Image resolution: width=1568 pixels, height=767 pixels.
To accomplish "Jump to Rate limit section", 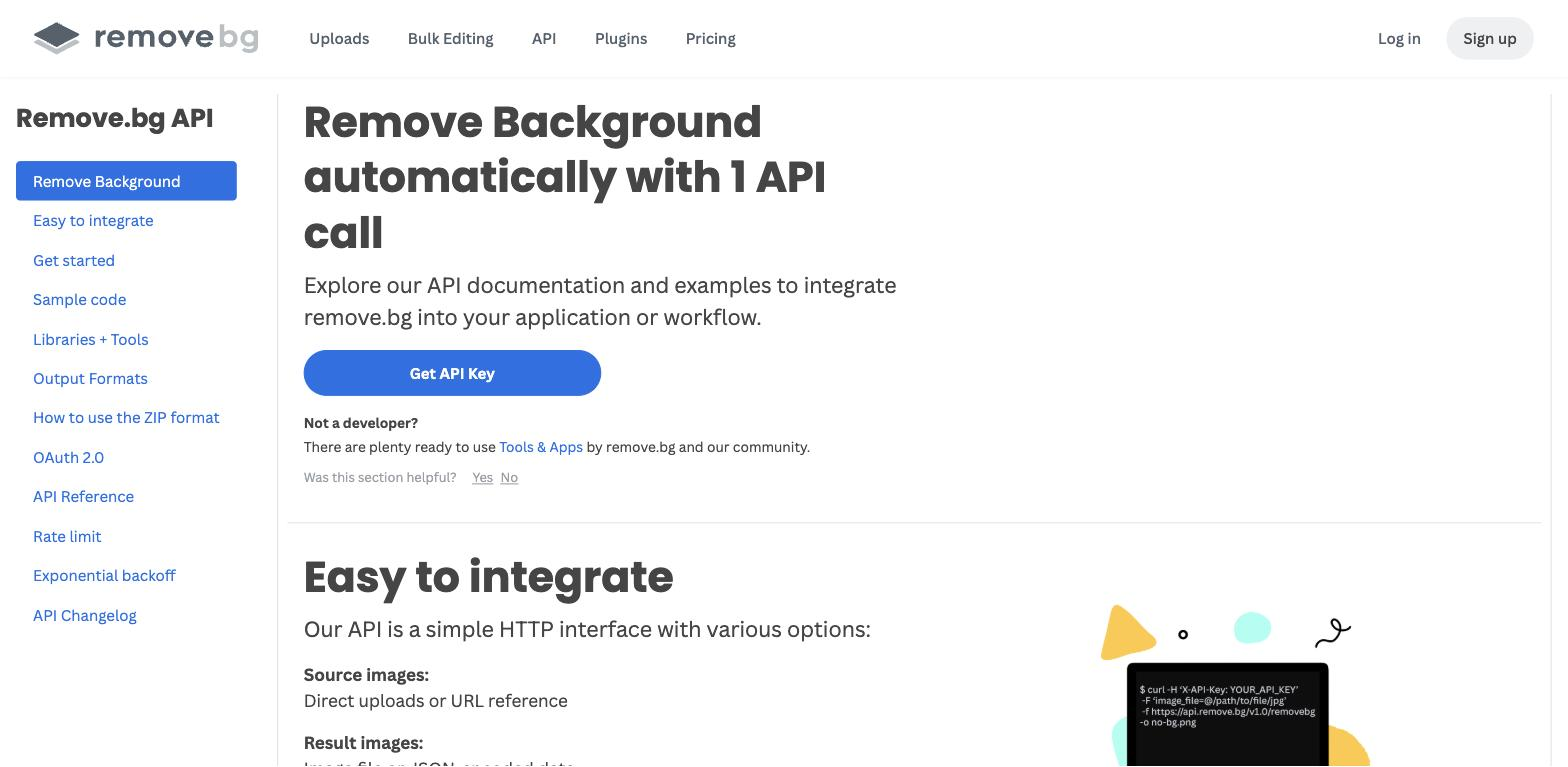I will click(67, 536).
